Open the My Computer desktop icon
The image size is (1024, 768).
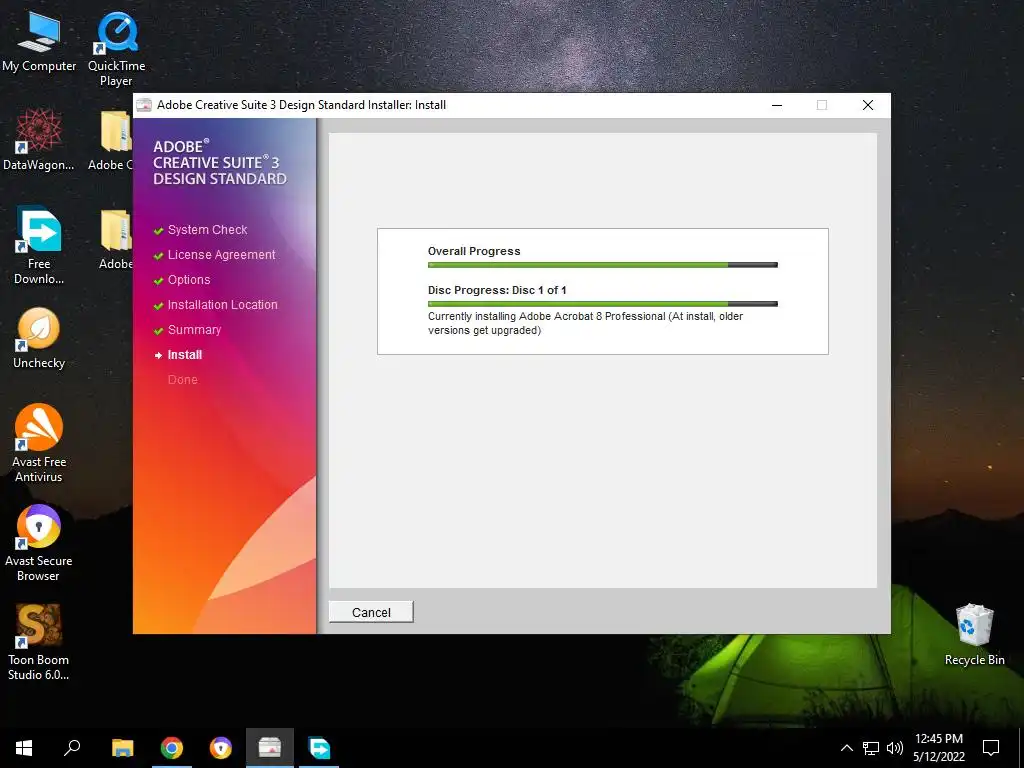click(x=39, y=42)
